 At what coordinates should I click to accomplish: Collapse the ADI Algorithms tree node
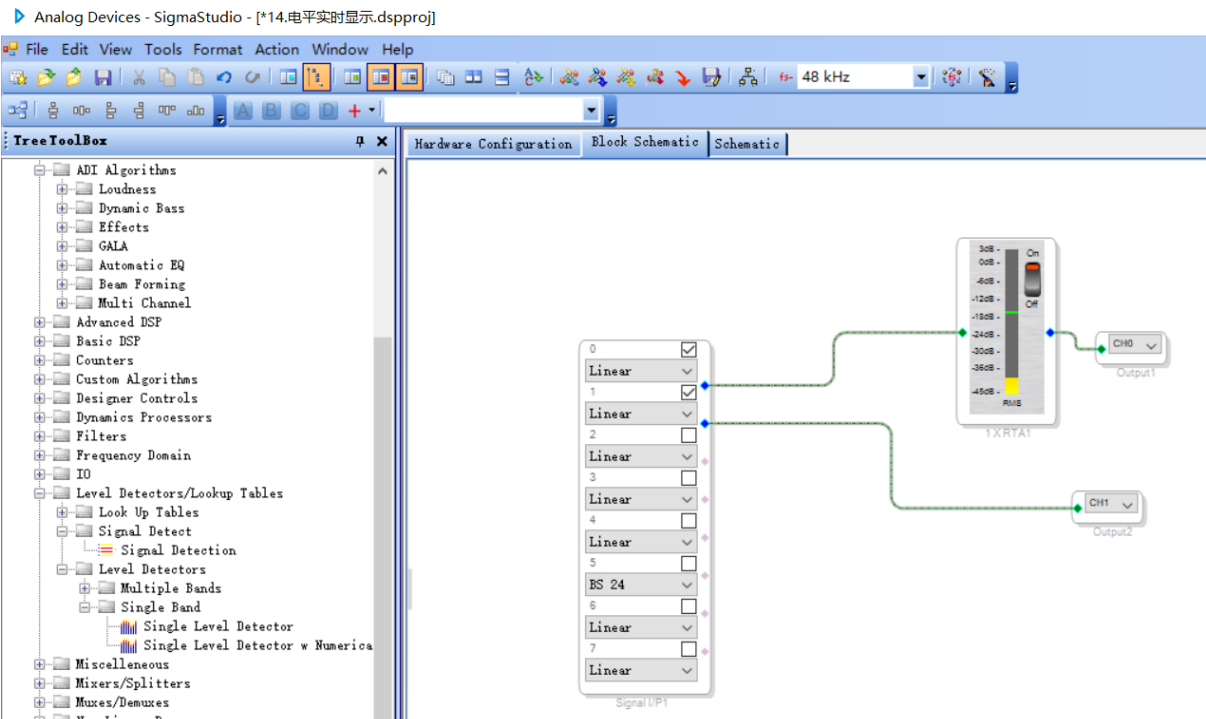(40, 170)
